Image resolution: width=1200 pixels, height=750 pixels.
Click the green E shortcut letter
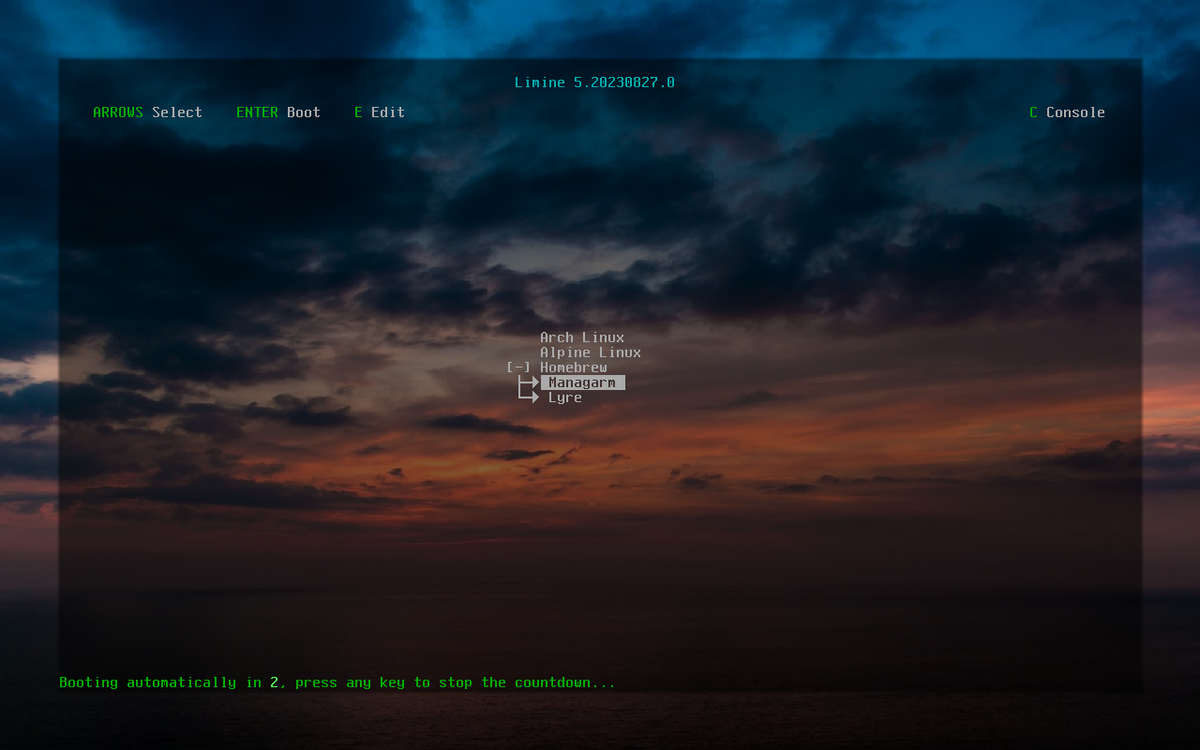click(358, 112)
